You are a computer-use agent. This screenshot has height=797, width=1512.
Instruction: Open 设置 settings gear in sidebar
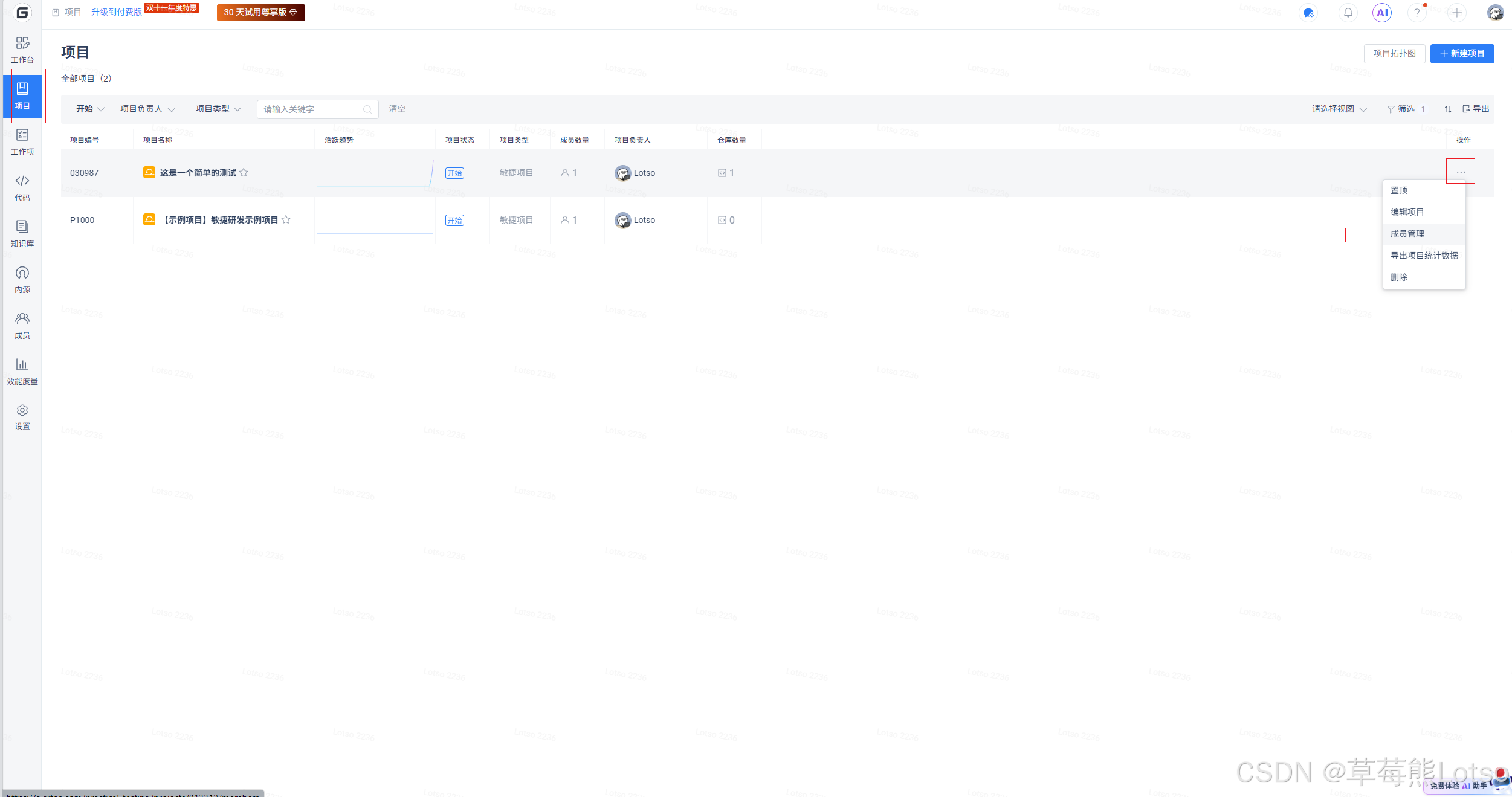pyautogui.click(x=22, y=417)
